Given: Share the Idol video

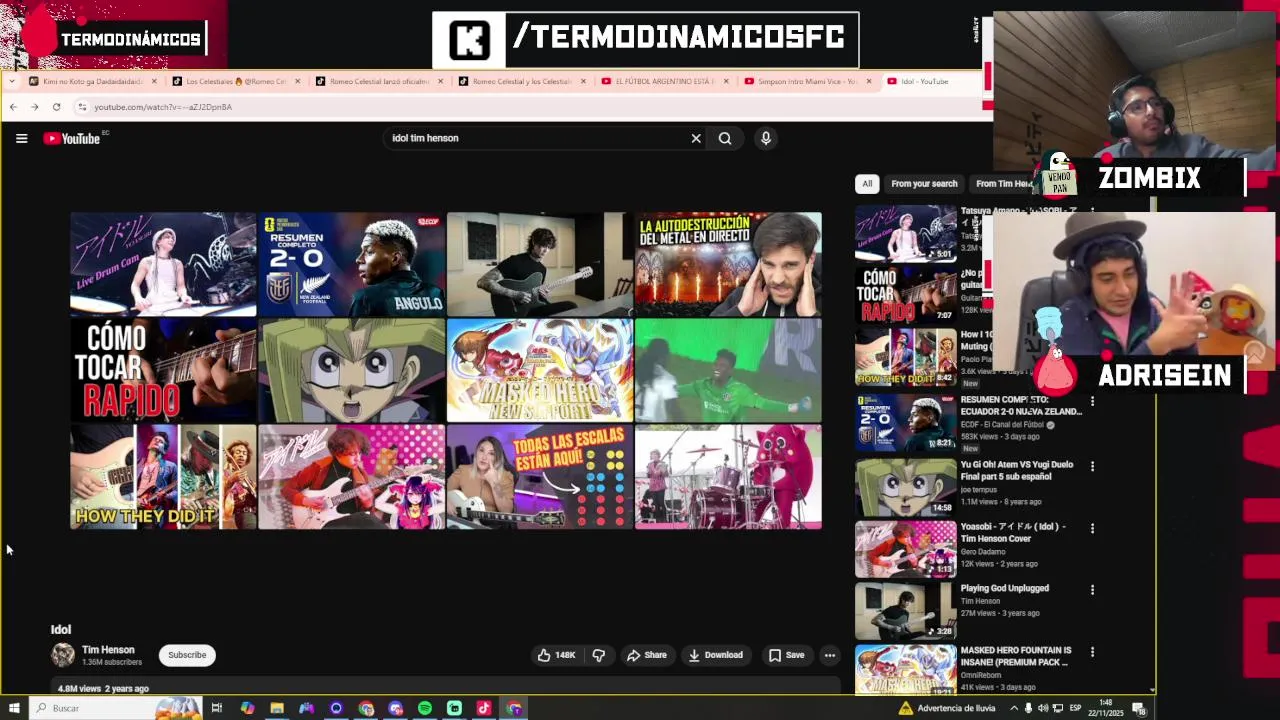Looking at the screenshot, I should (646, 655).
